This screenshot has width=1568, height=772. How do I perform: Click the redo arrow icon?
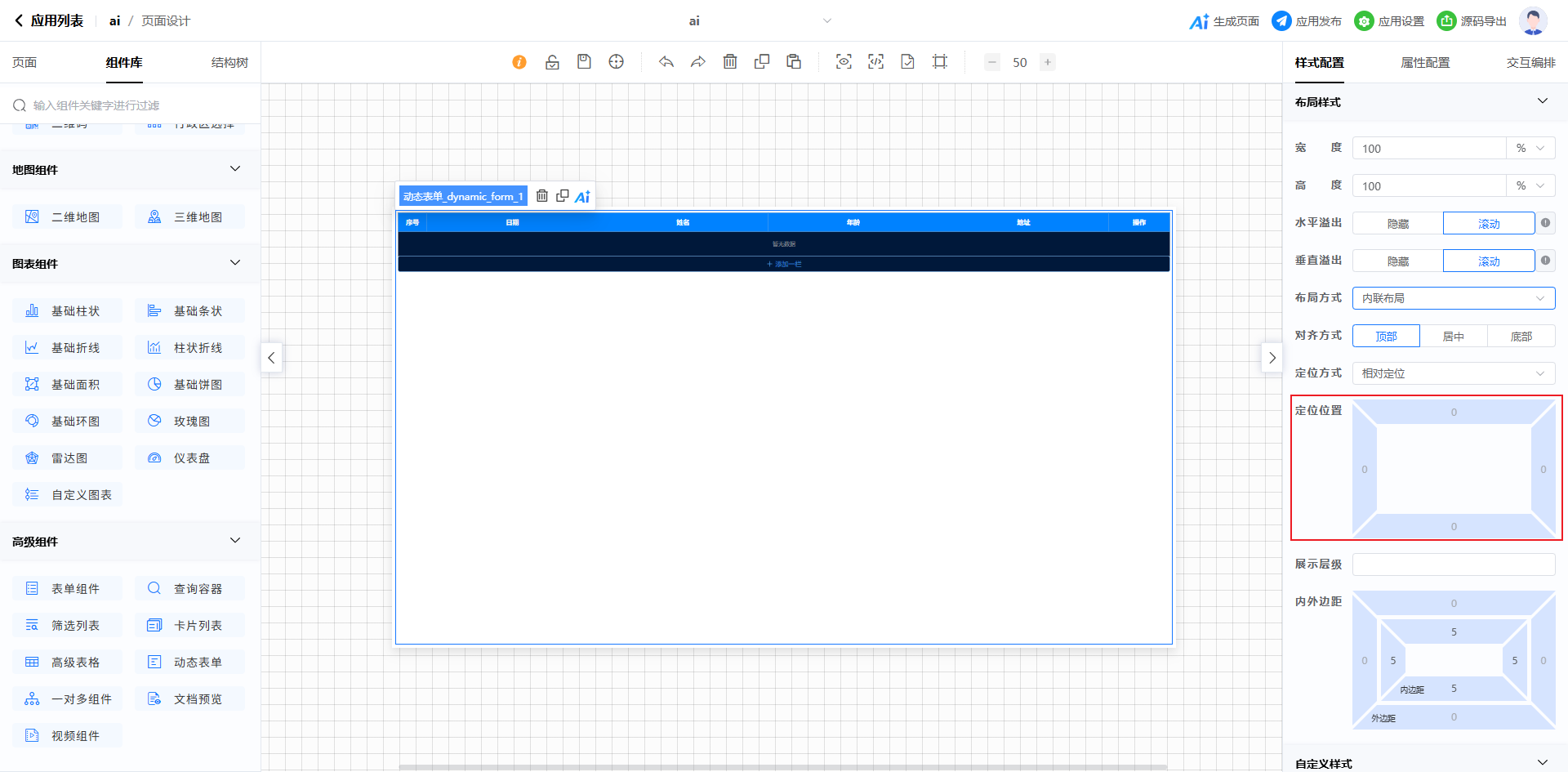click(698, 62)
